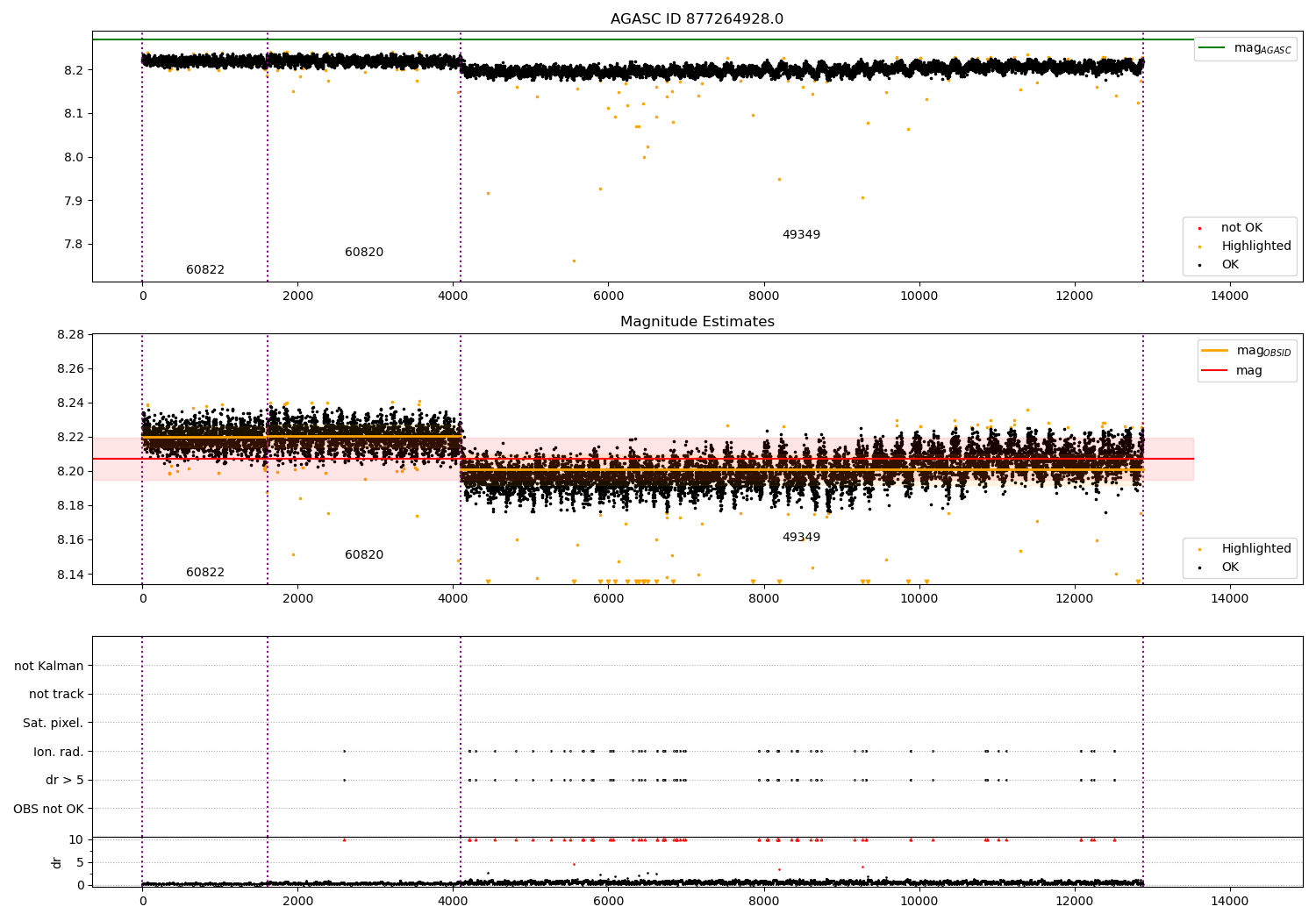1316x921 pixels.
Task: Click the rotated 'dr' axis label
Action: pos(57,862)
